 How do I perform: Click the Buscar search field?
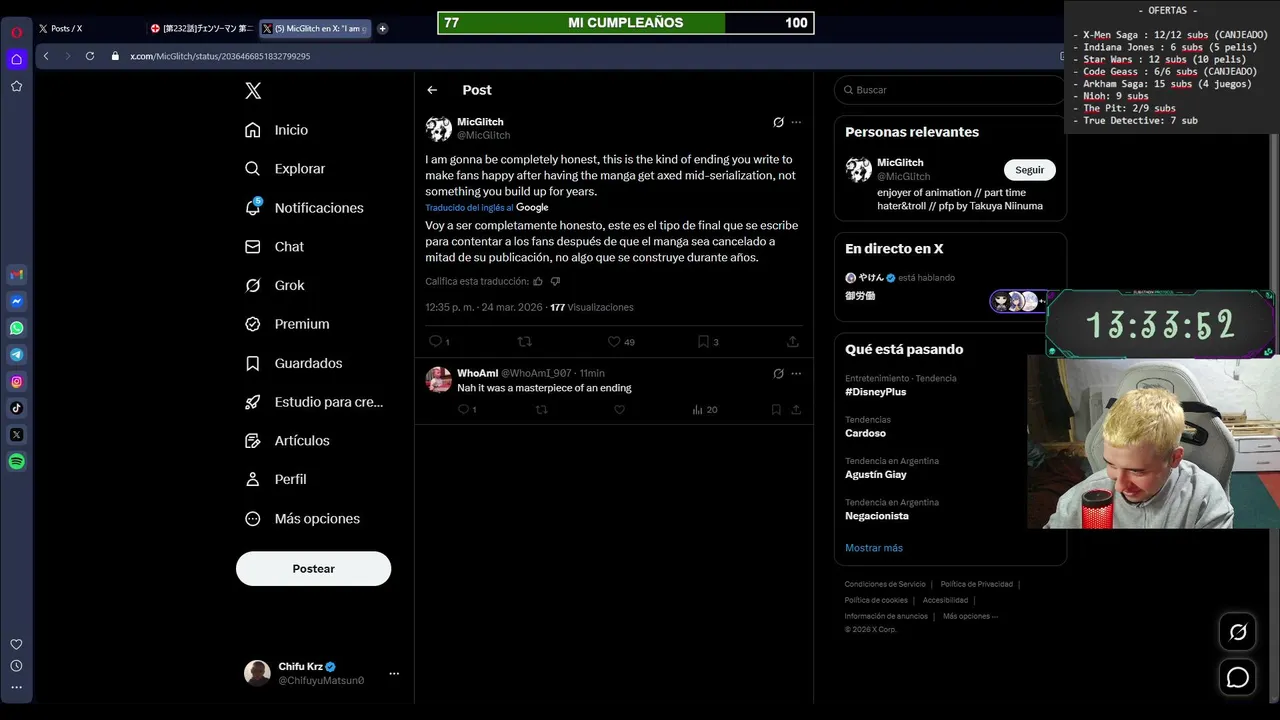pos(950,90)
